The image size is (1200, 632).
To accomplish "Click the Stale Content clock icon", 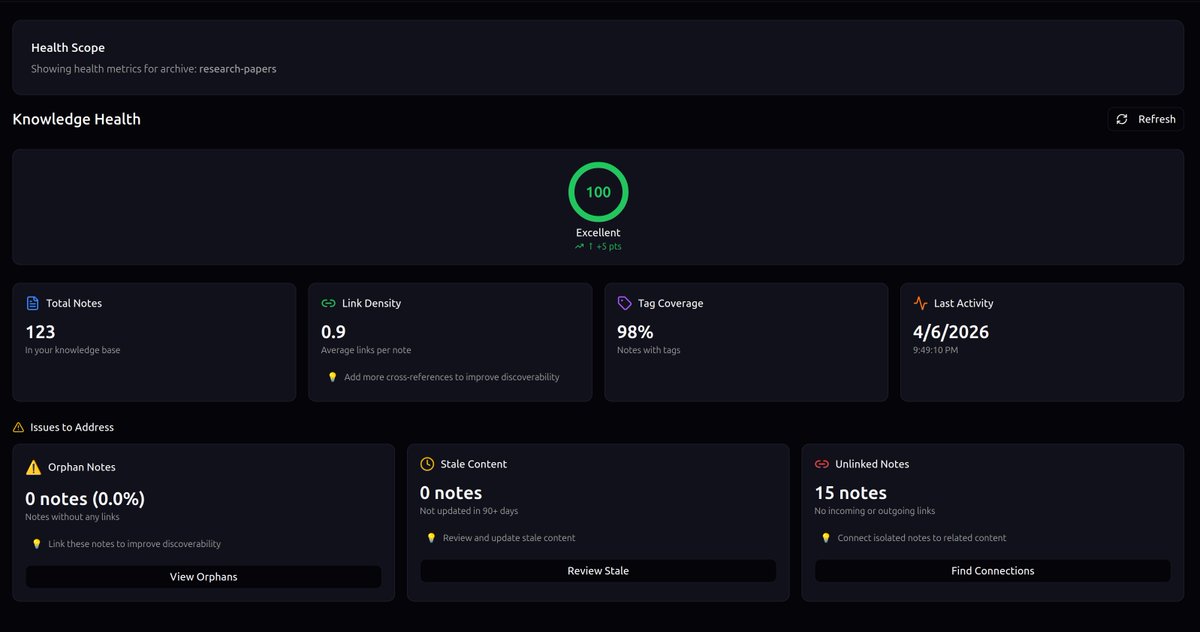I will click(x=427, y=464).
